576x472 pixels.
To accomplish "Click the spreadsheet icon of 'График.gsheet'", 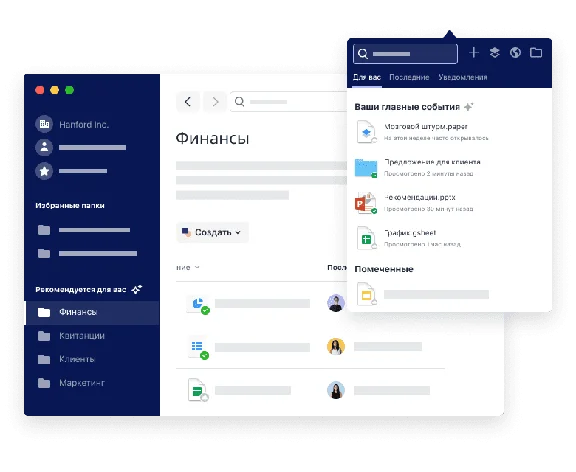I will click(367, 238).
